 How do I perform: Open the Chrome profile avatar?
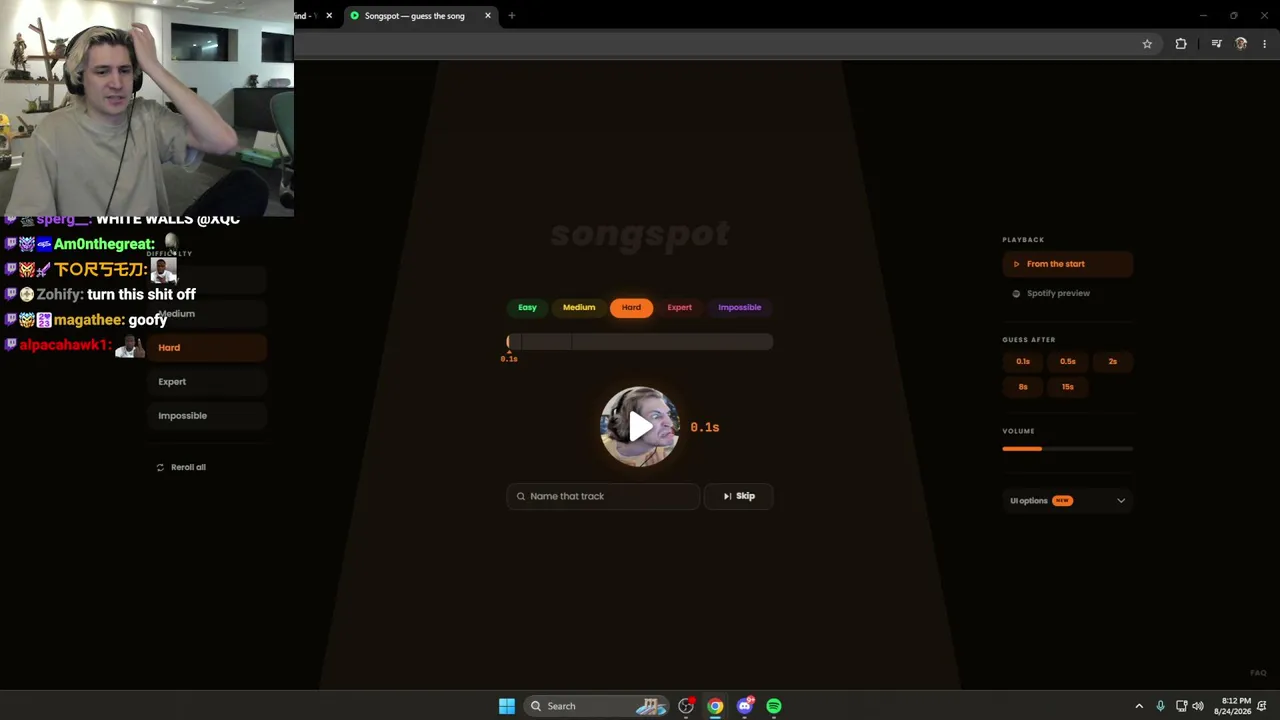[x=1241, y=44]
